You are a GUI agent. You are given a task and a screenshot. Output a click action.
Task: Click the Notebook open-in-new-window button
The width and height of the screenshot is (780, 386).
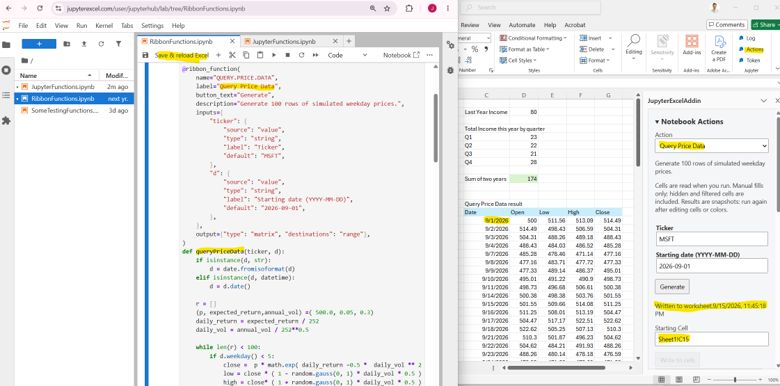[401, 55]
